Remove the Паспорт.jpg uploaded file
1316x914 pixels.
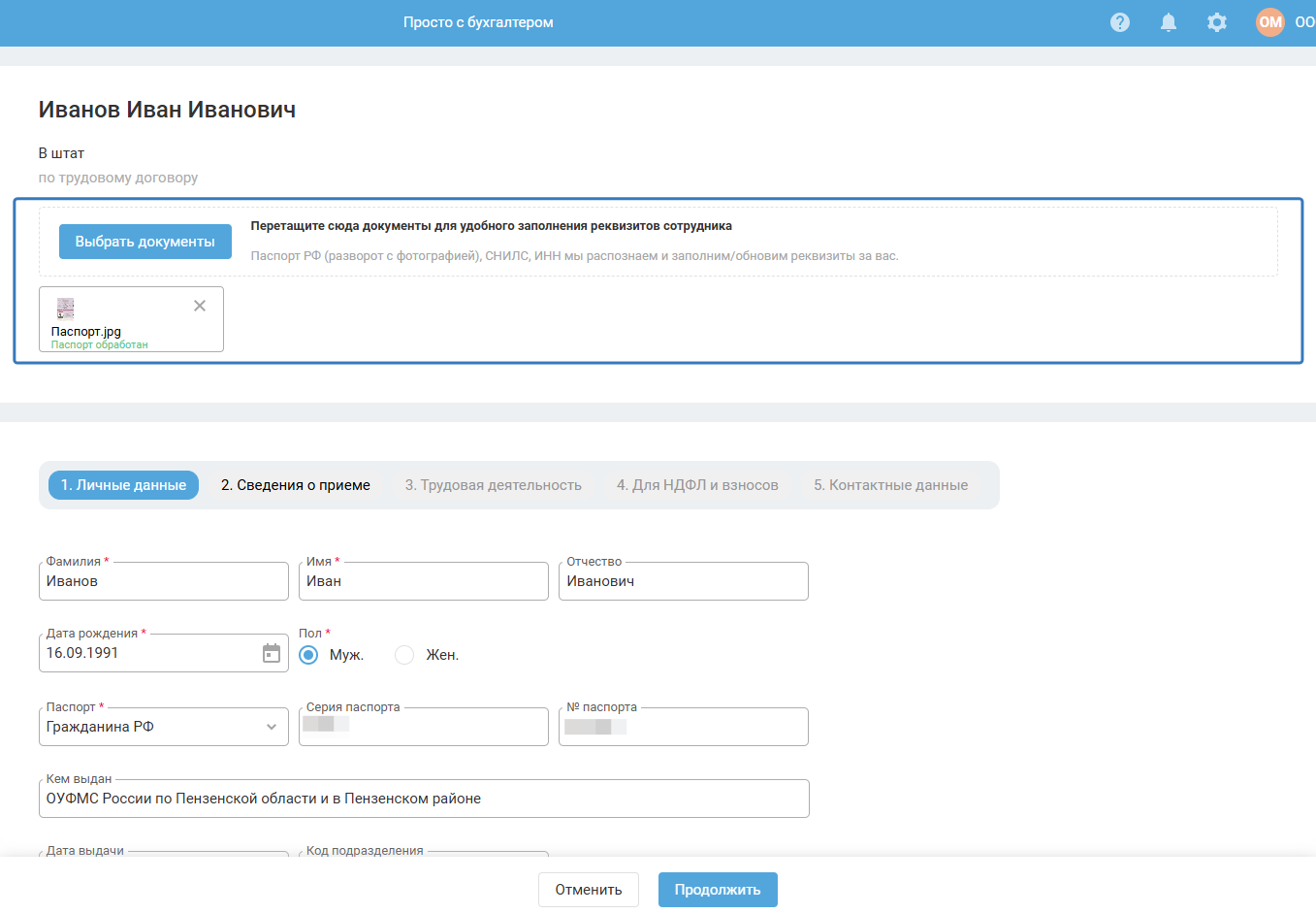pos(200,306)
